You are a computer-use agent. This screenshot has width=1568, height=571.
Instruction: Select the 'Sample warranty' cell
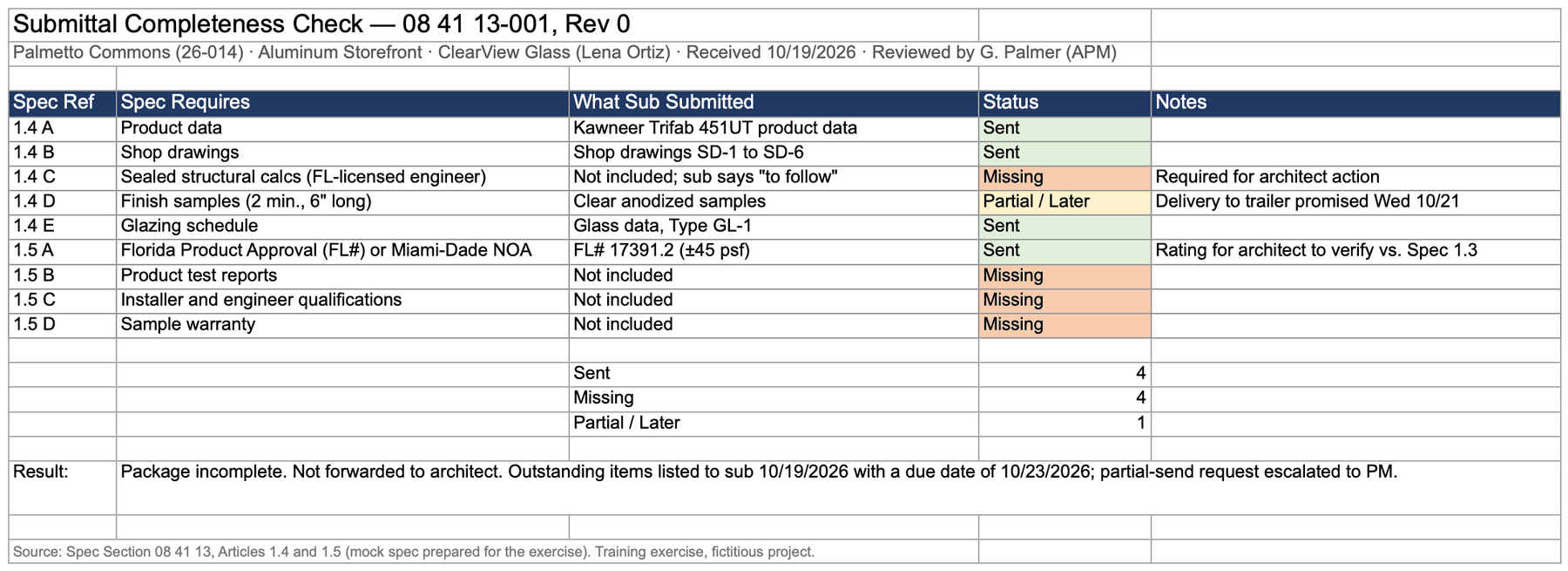tap(342, 324)
